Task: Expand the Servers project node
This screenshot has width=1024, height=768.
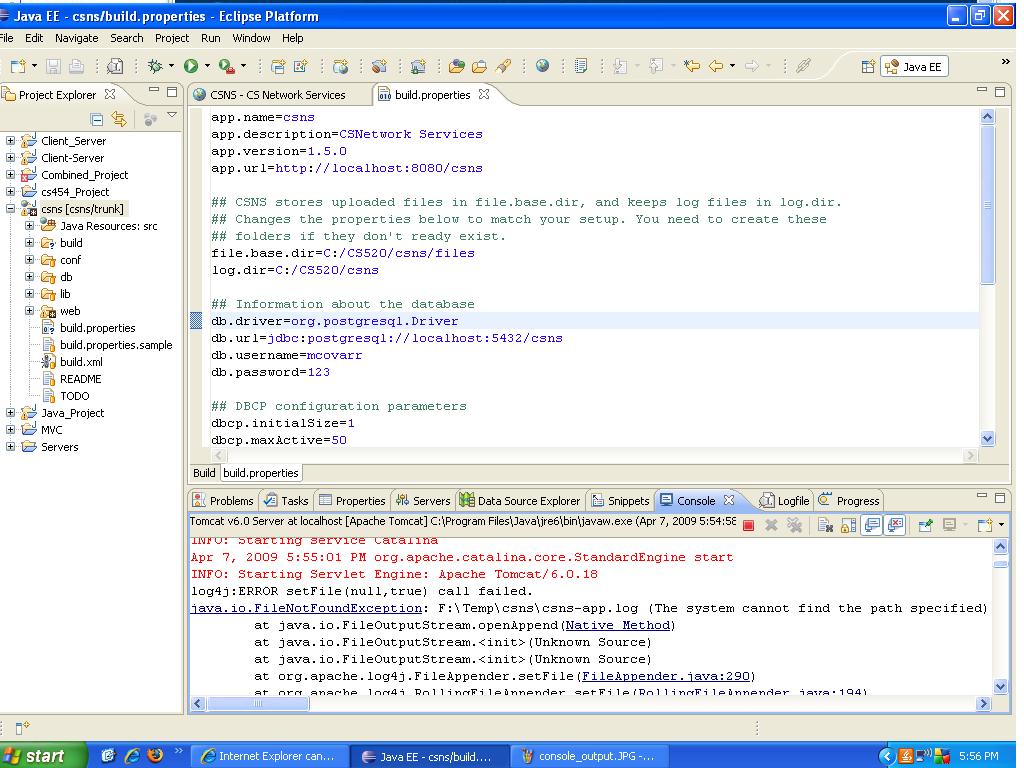Action: (11, 447)
